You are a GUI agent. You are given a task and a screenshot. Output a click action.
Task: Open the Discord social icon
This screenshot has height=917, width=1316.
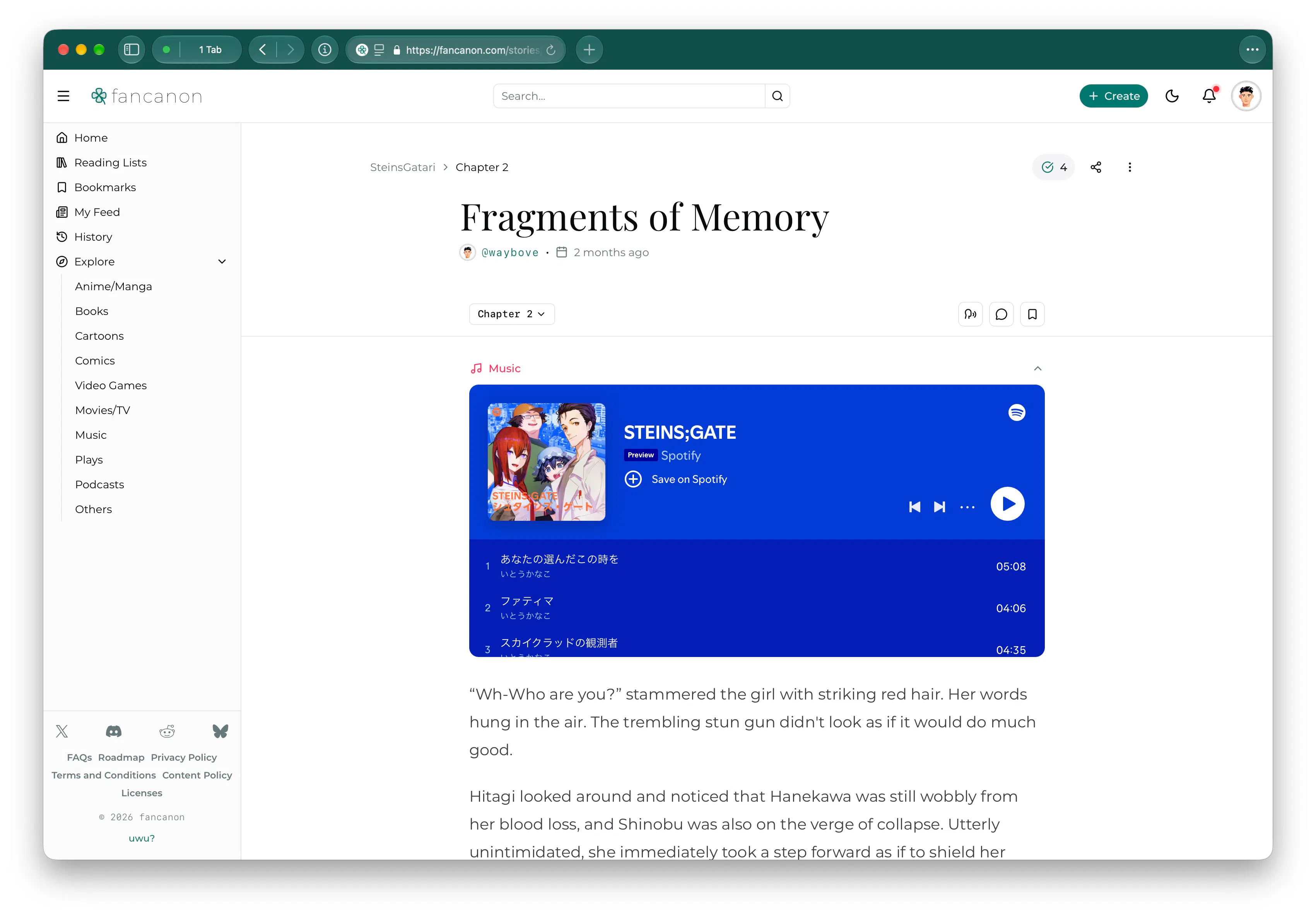[x=113, y=731]
